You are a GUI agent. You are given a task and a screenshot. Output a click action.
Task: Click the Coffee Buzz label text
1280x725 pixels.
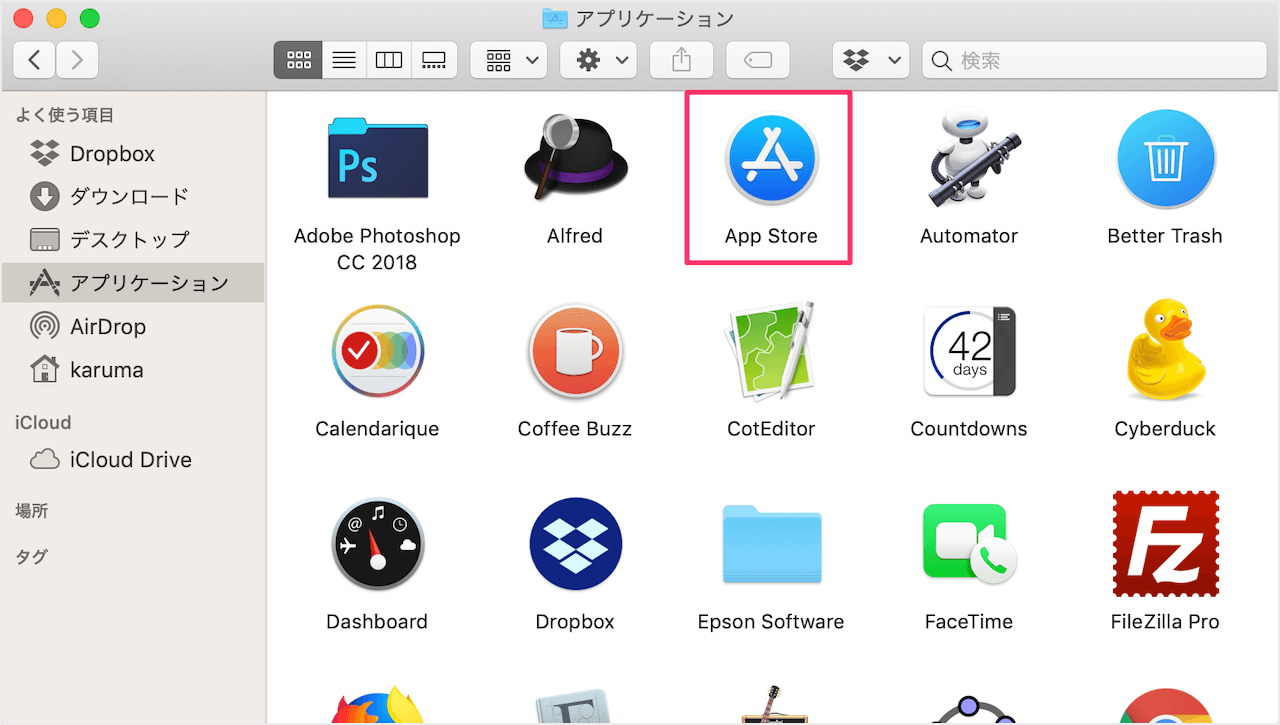(575, 429)
